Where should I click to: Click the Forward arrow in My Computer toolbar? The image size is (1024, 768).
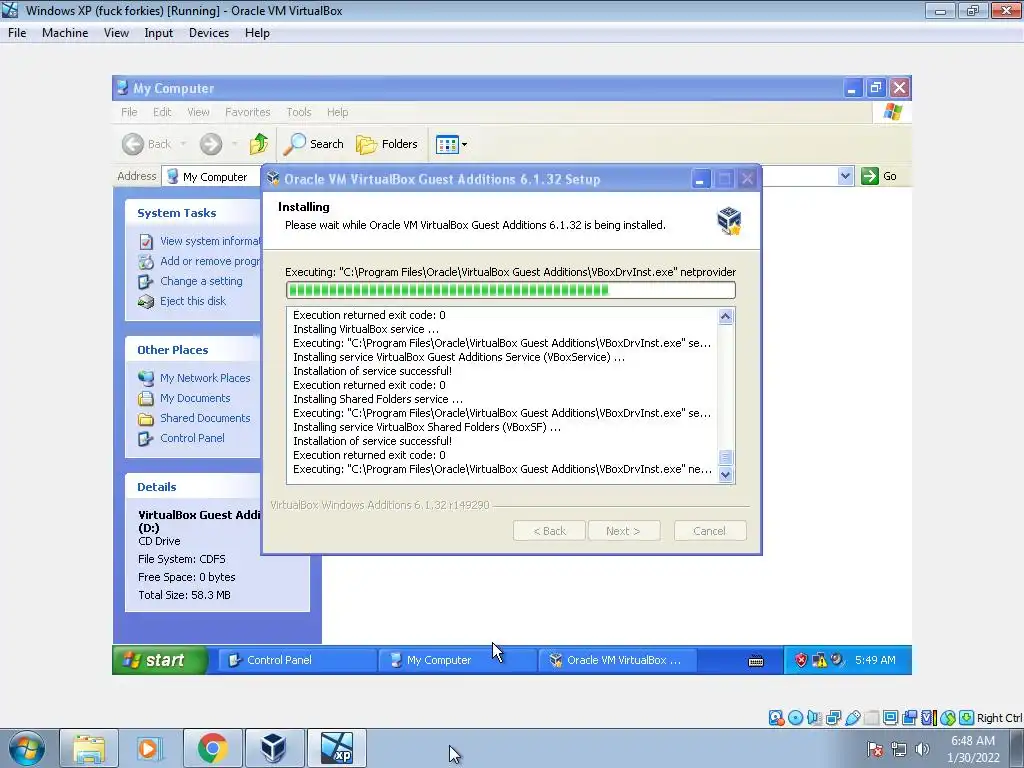pyautogui.click(x=211, y=144)
